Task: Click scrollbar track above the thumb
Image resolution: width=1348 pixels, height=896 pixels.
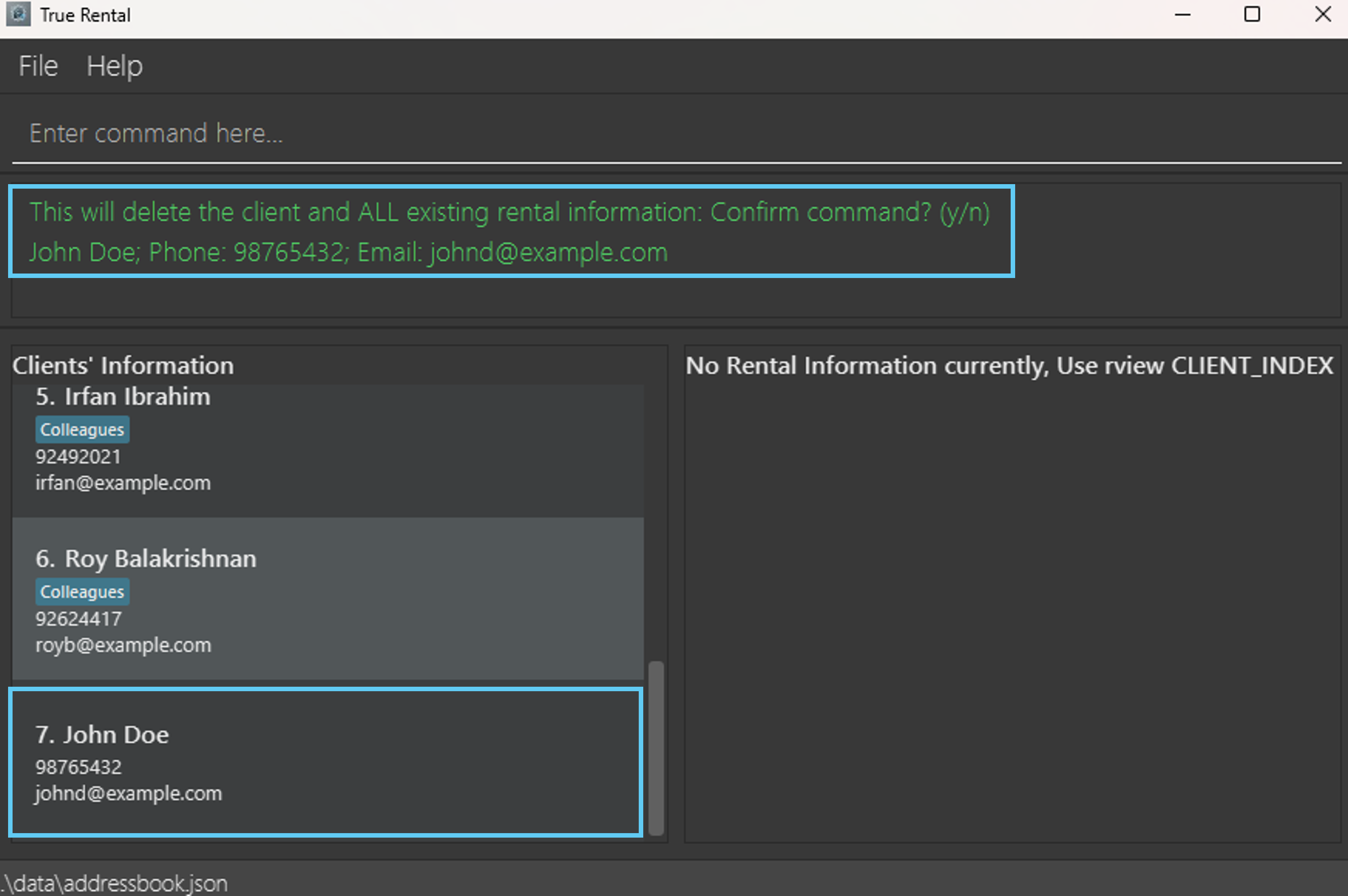Action: click(x=656, y=514)
